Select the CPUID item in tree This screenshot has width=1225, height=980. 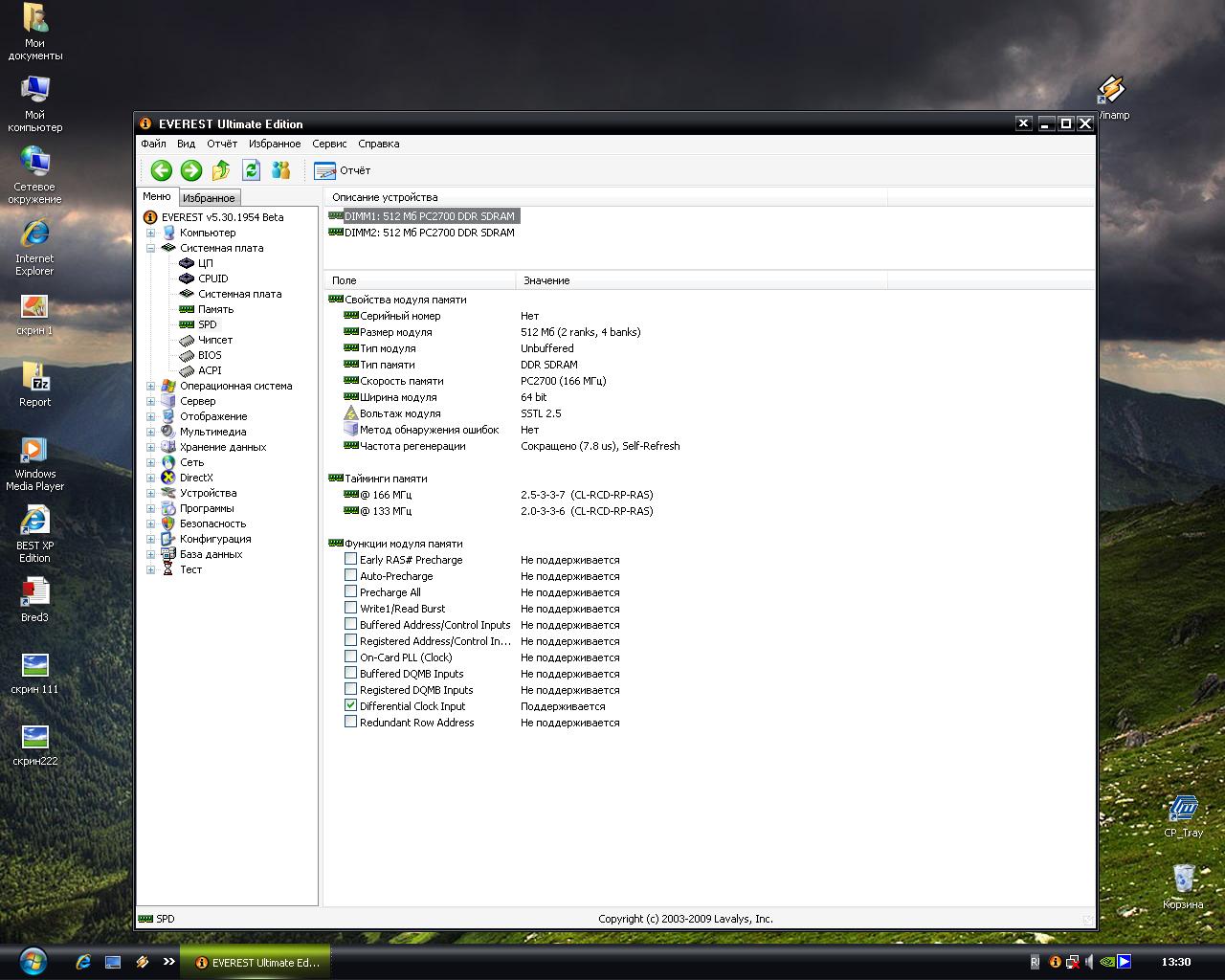point(212,278)
